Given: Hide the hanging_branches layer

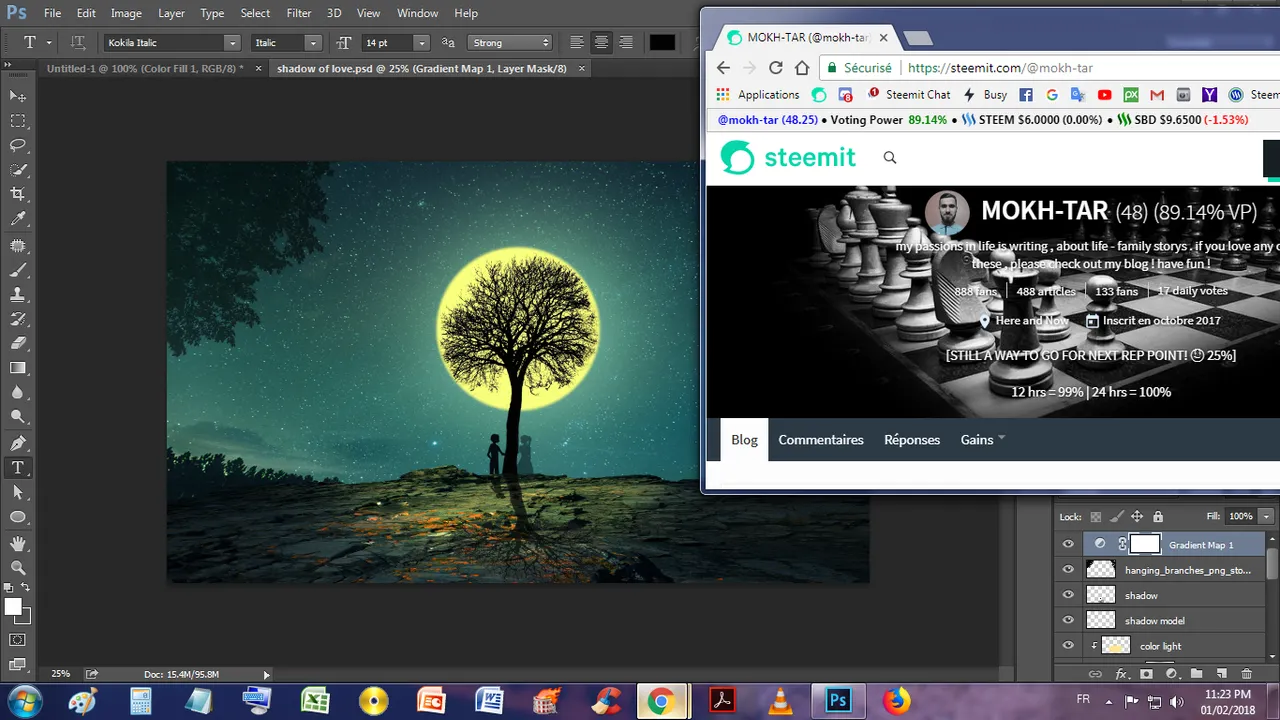Looking at the screenshot, I should (x=1068, y=570).
